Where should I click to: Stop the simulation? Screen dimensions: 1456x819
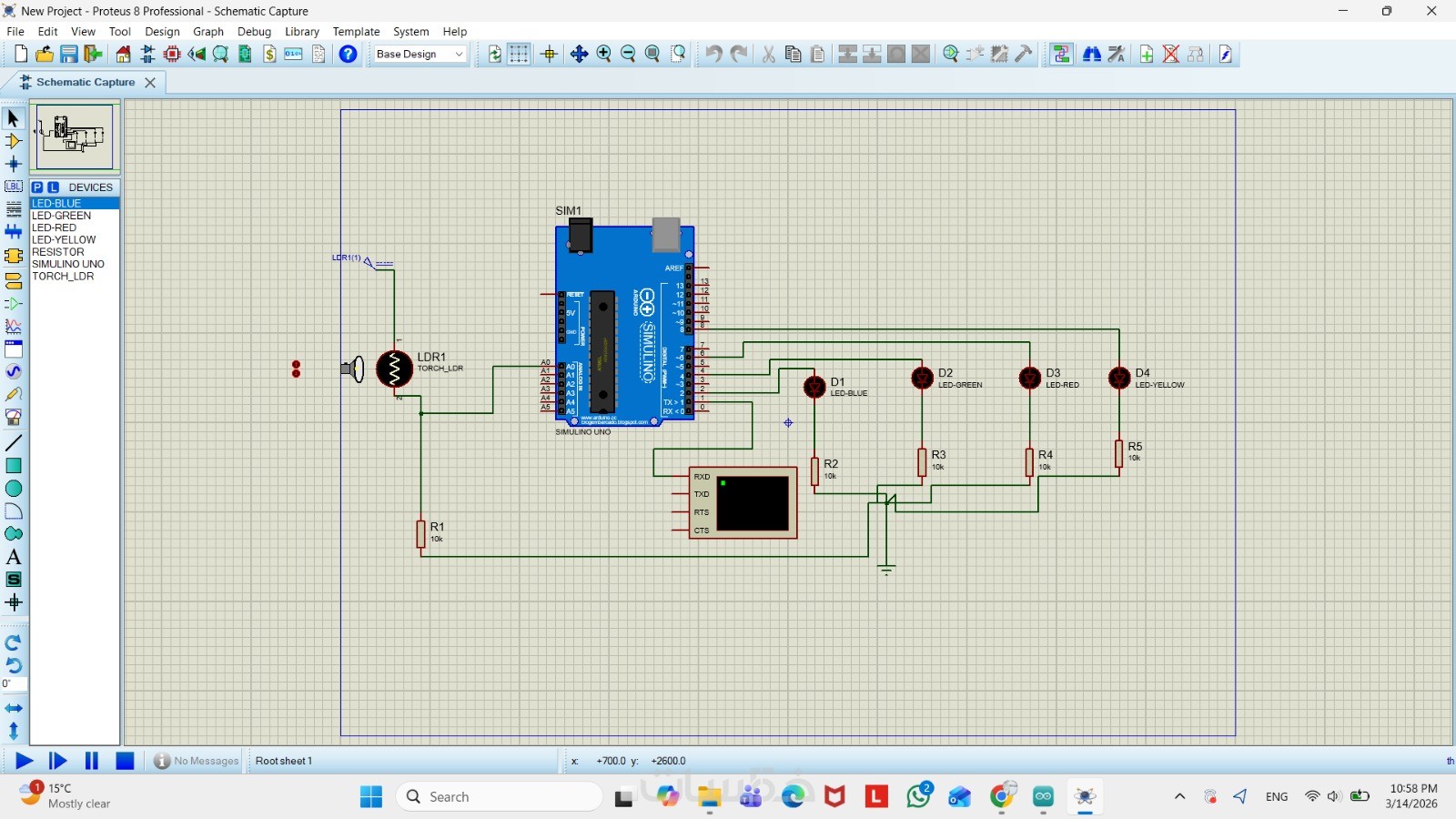125,761
